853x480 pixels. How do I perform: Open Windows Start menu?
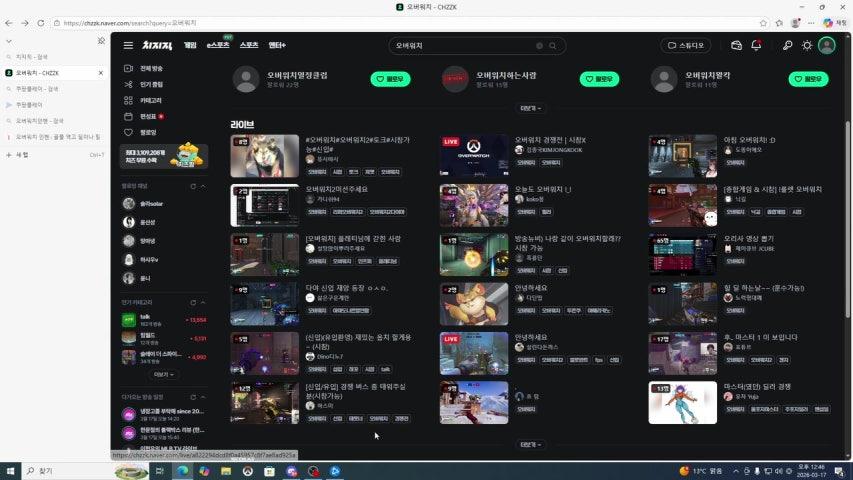(10, 471)
